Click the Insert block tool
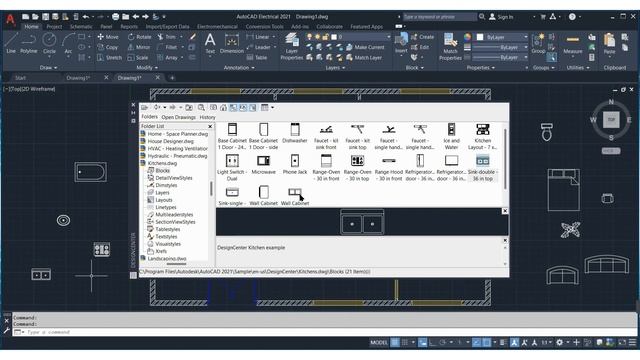 point(401,43)
